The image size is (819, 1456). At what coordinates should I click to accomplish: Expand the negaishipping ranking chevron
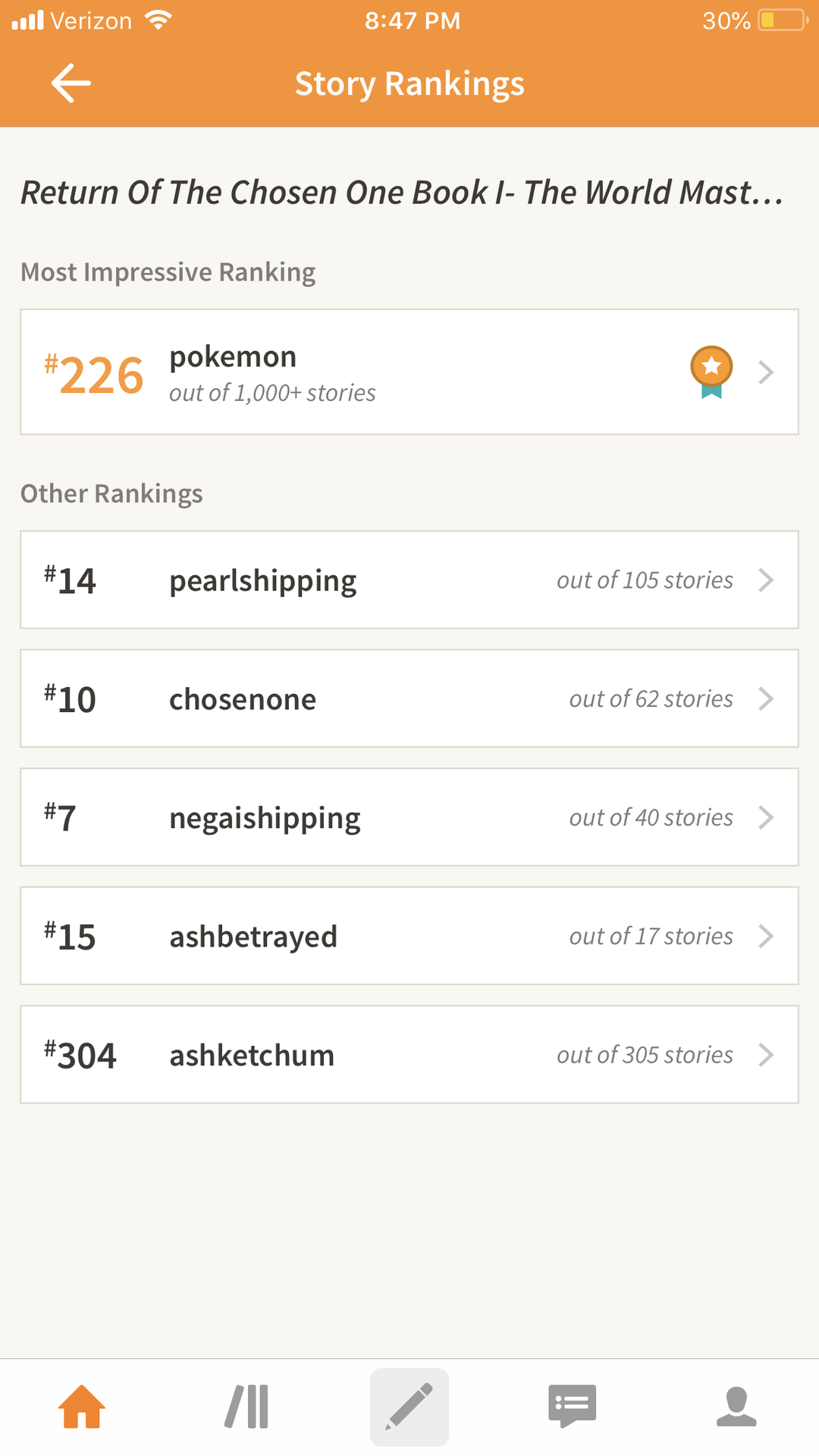766,817
